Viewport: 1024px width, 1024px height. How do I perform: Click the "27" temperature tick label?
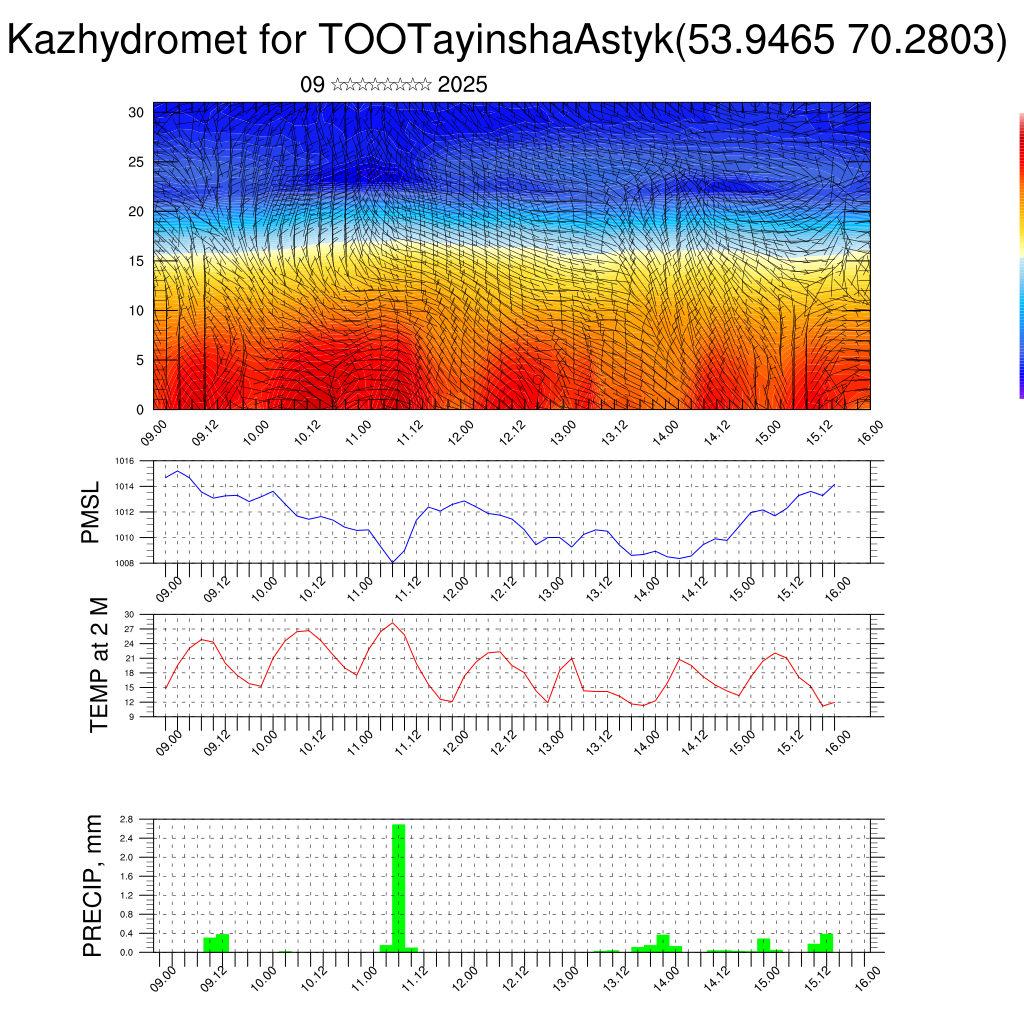[x=129, y=629]
